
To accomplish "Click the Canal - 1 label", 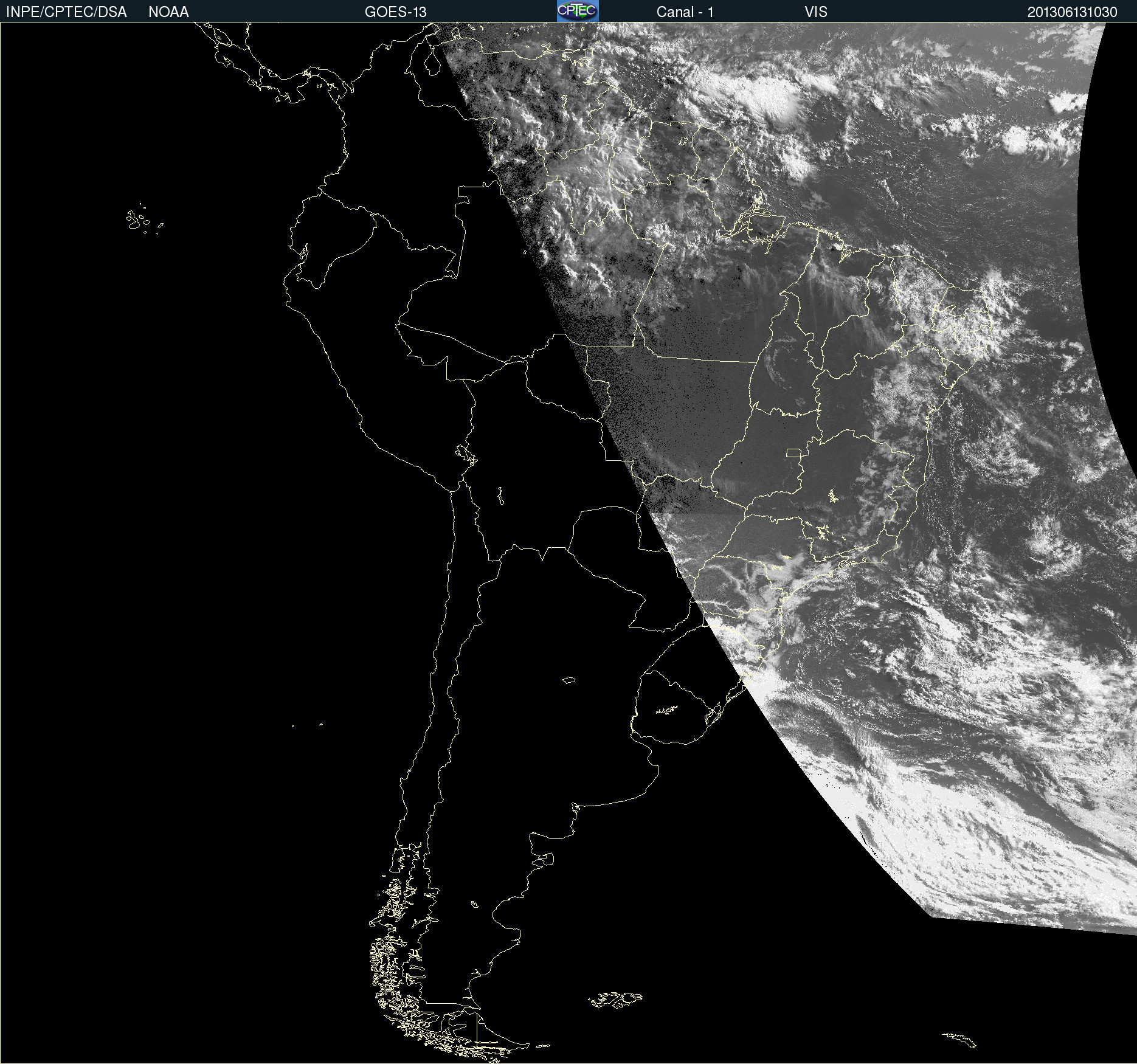I will coord(685,12).
